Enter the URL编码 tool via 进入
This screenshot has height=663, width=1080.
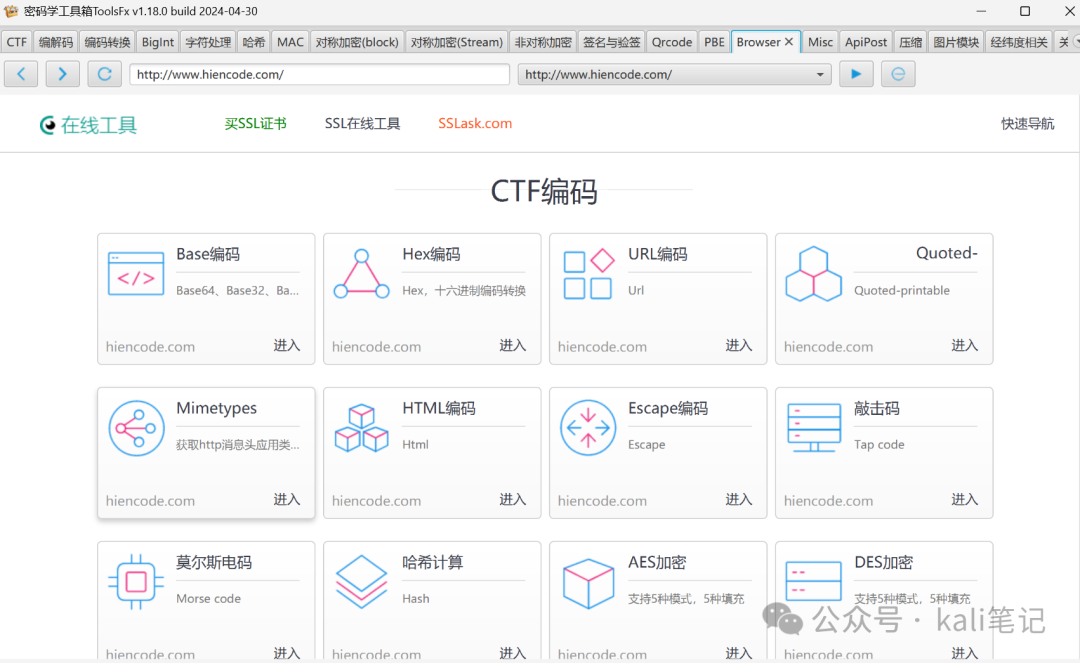click(738, 345)
